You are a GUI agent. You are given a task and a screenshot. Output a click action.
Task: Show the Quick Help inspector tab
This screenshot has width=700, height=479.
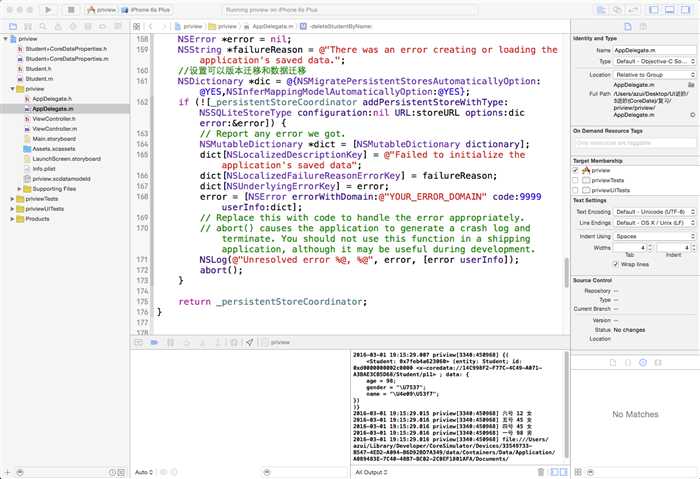coord(643,27)
